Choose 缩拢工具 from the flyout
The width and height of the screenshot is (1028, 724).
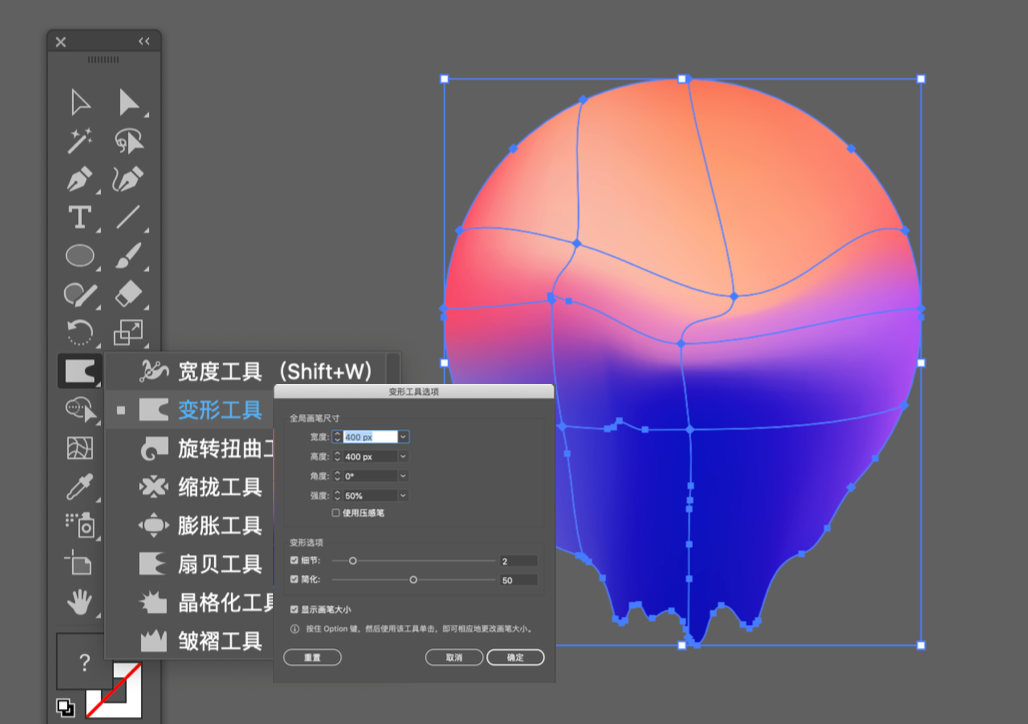pyautogui.click(x=190, y=487)
